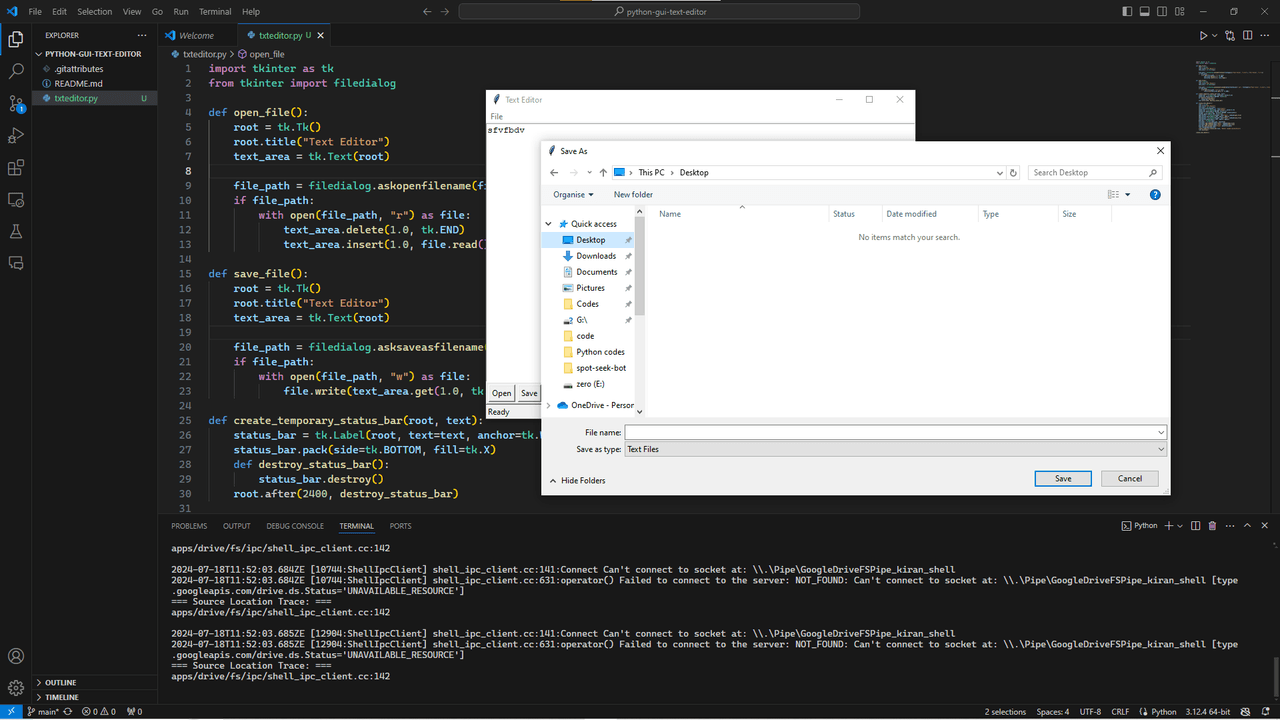Expand the TIMELINE section

point(61,697)
